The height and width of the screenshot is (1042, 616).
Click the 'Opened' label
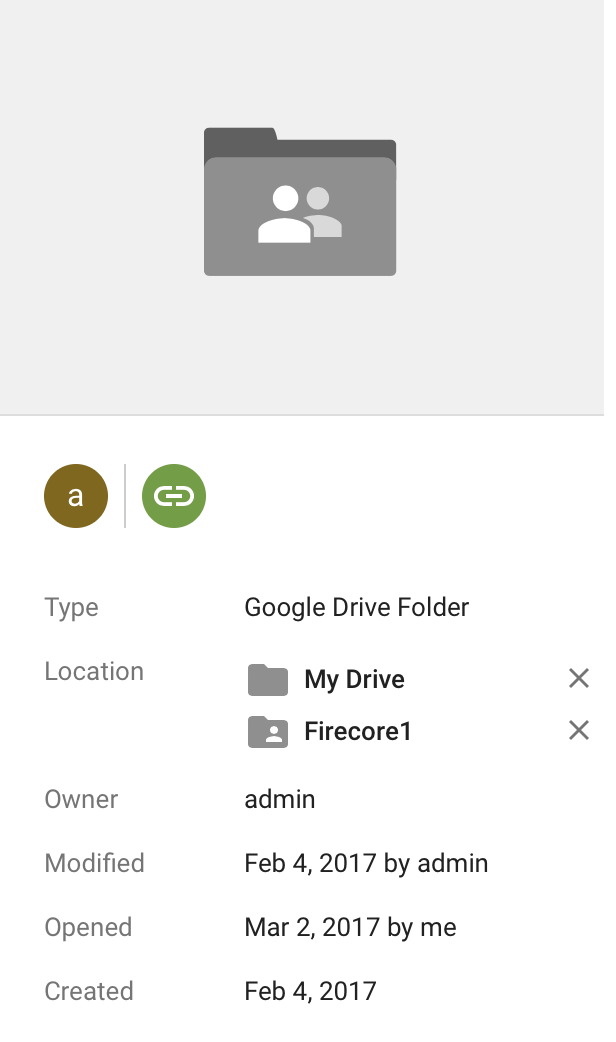[x=88, y=928]
